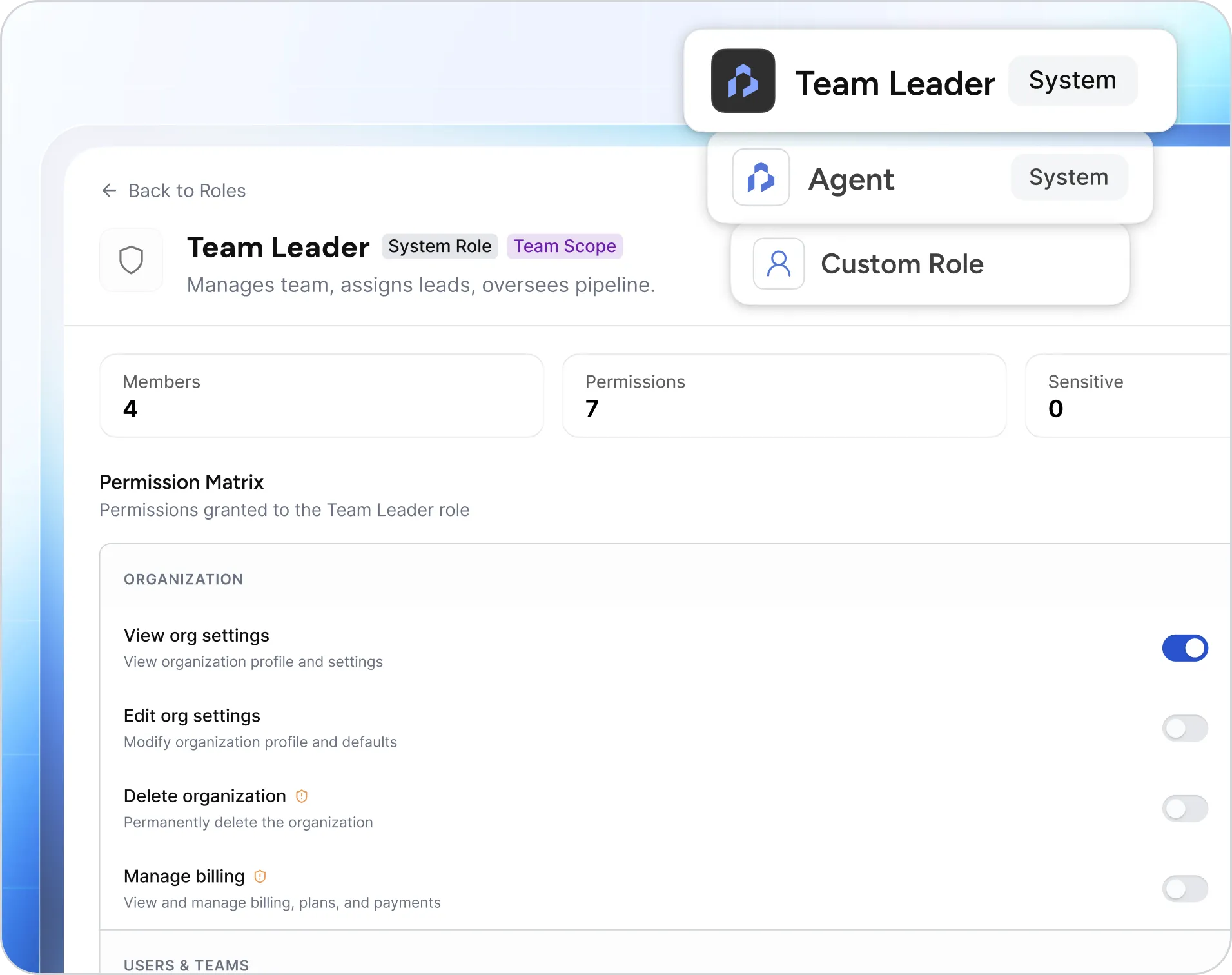Click the Team Scope badge
Image resolution: width=1232 pixels, height=975 pixels.
(x=565, y=246)
